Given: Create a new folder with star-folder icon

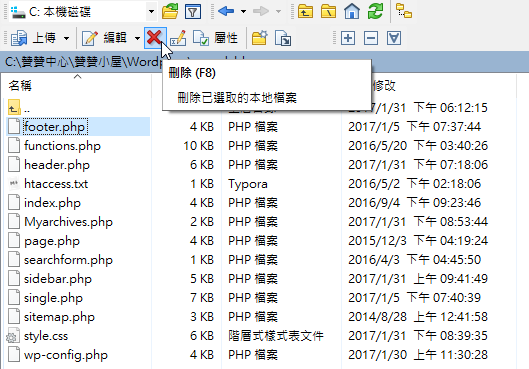Looking at the screenshot, I should tap(260, 38).
